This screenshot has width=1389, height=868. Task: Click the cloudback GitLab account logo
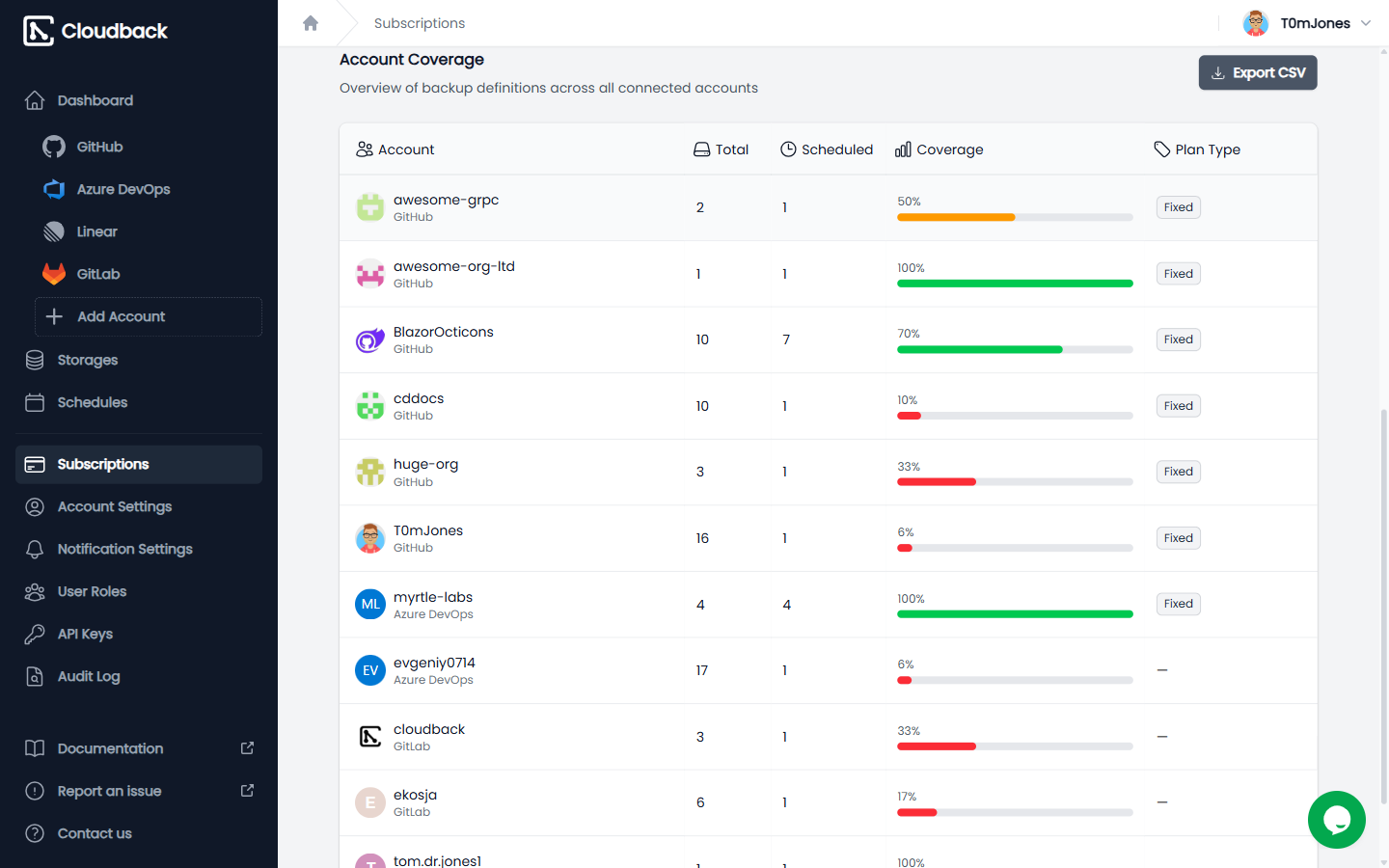[370, 737]
